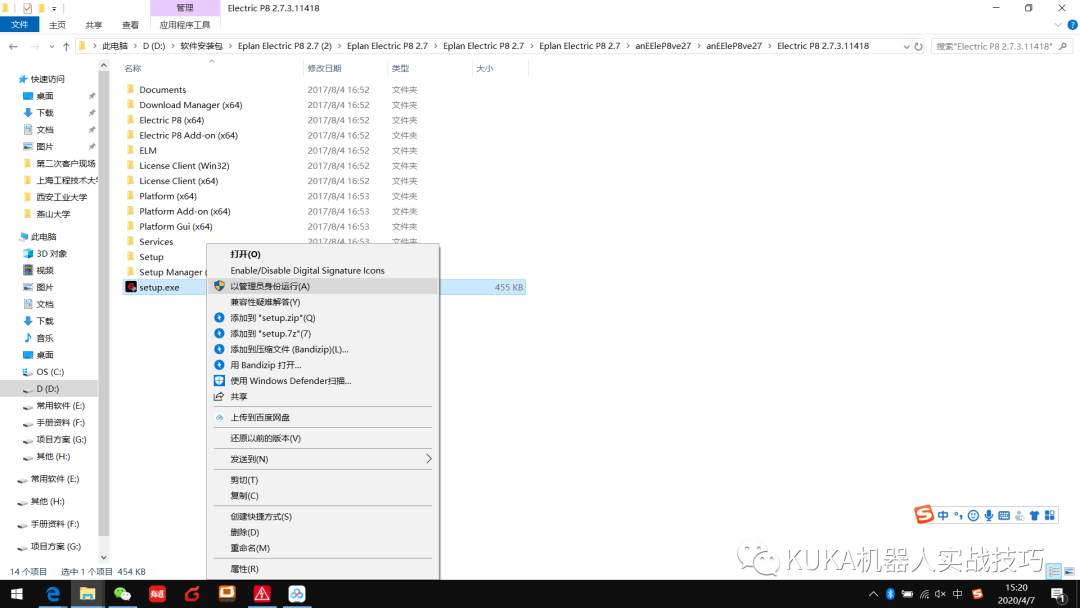Switch to the 主页 ribbon tab

pyautogui.click(x=57, y=25)
